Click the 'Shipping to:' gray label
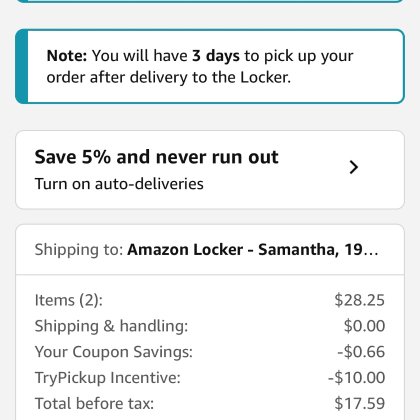Screen dimensions: 420x420 tap(79, 250)
